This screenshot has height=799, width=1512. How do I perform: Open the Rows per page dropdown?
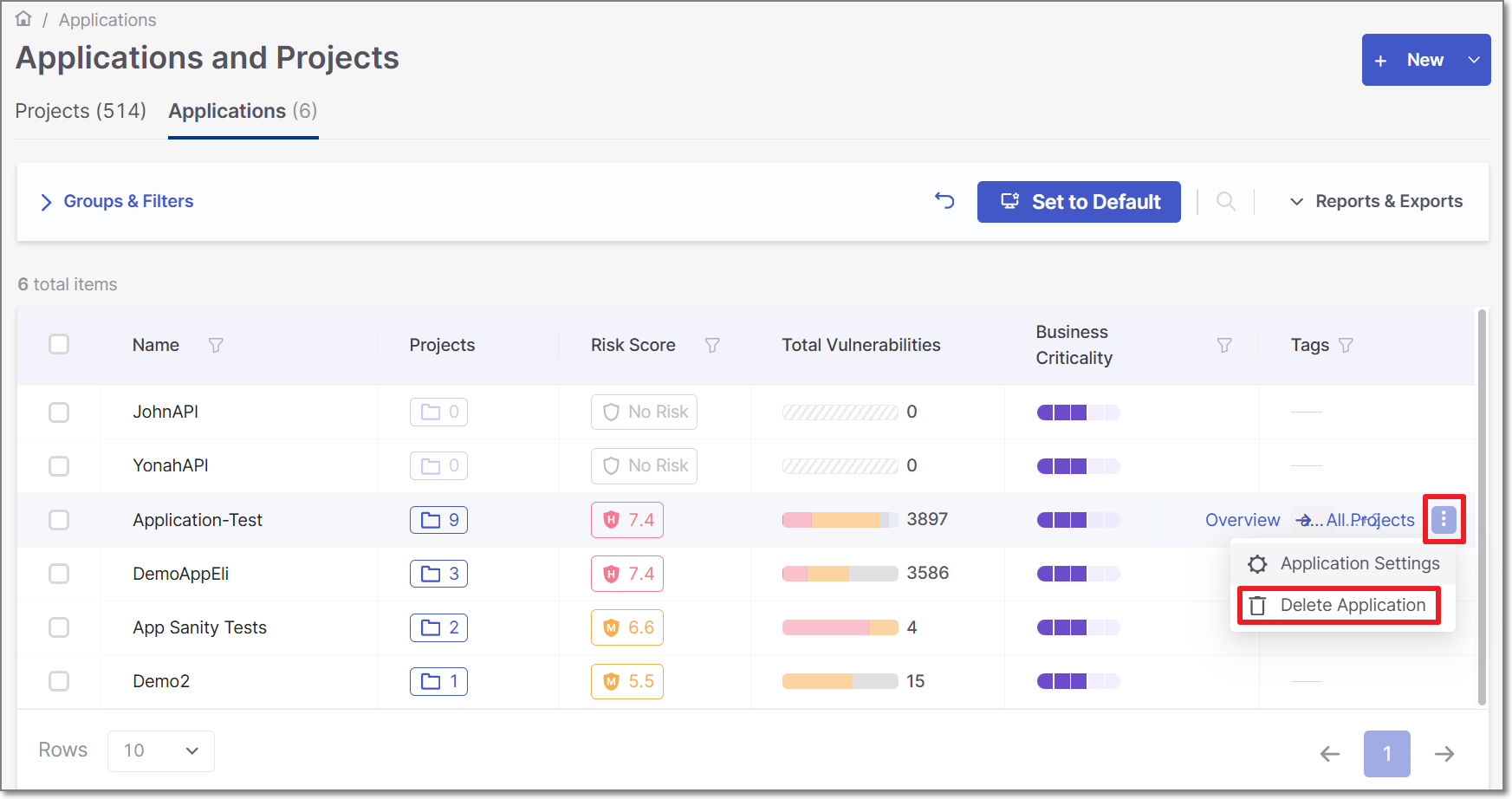point(160,750)
